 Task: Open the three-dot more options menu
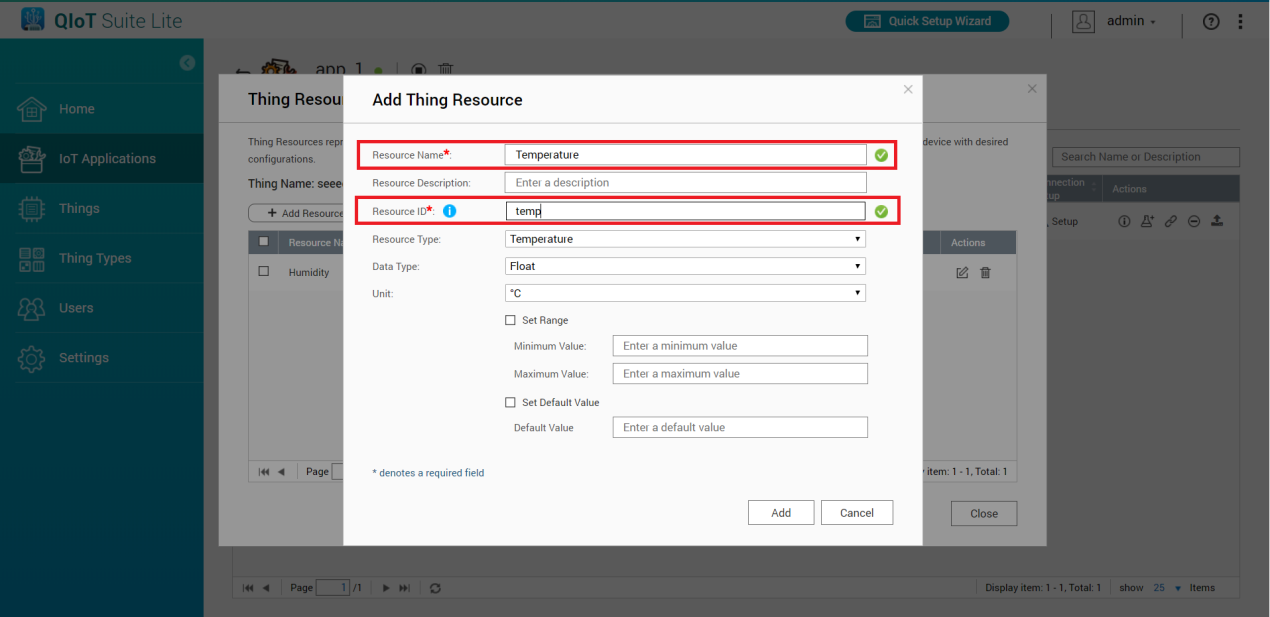(x=1241, y=22)
